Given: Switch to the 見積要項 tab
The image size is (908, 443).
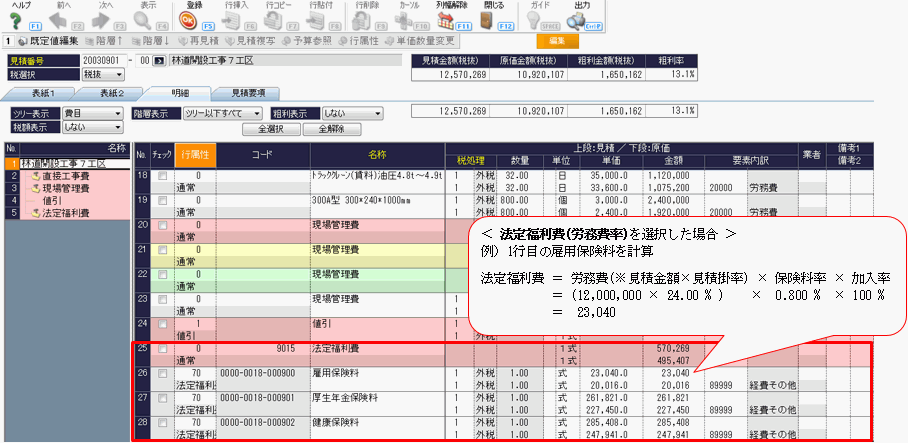Looking at the screenshot, I should coord(248,93).
